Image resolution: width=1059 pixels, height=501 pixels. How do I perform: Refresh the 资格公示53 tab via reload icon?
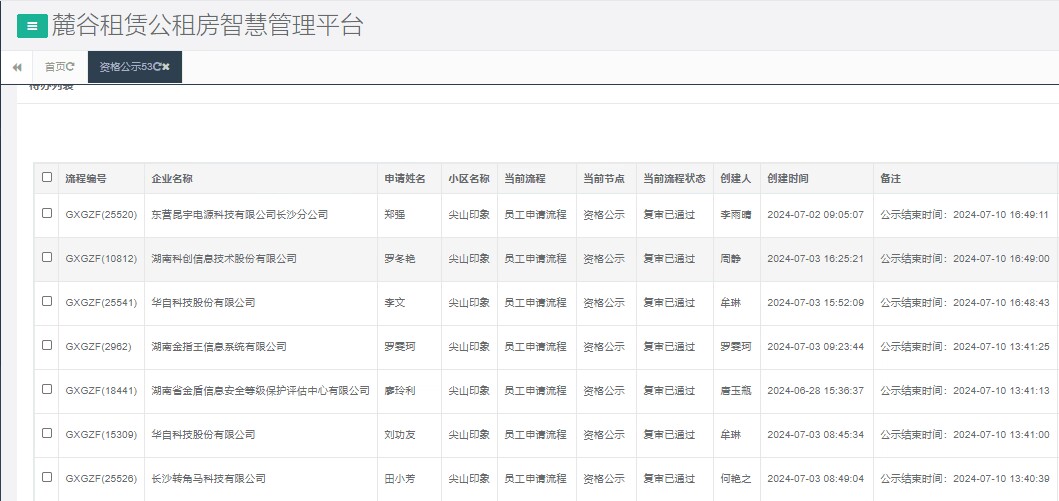pyautogui.click(x=157, y=67)
